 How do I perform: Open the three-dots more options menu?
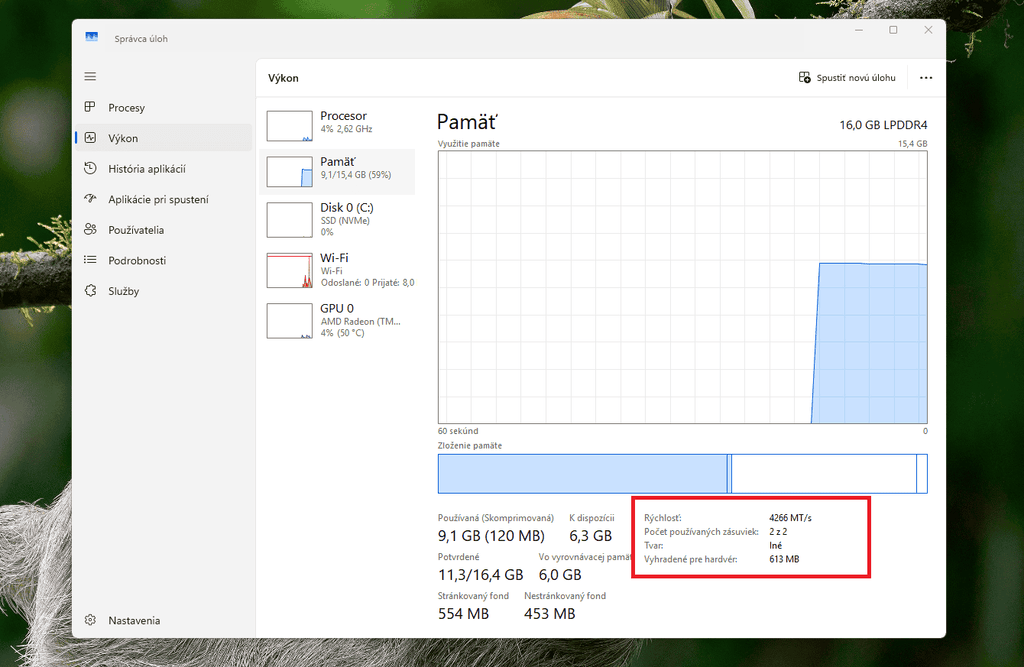[x=925, y=78]
